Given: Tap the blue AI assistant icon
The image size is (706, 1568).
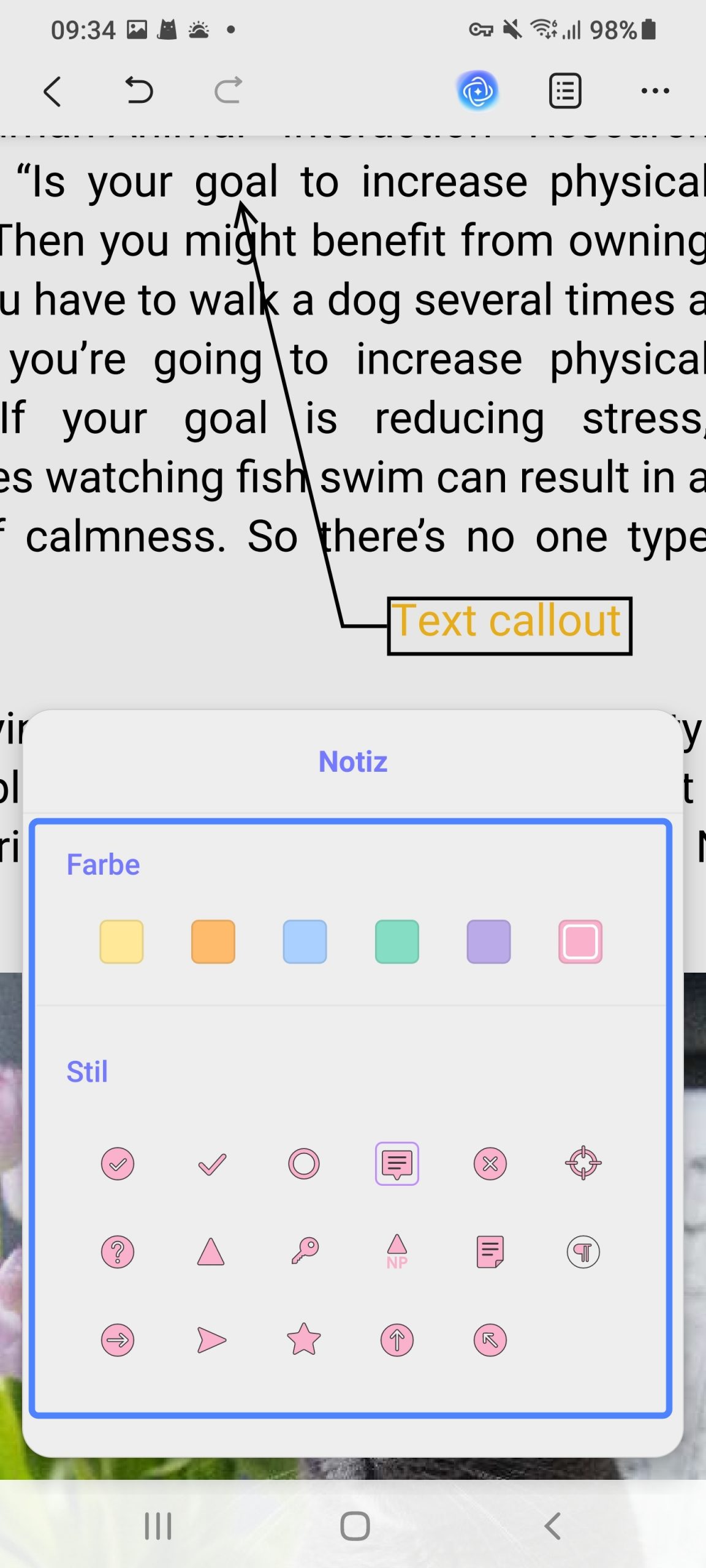Looking at the screenshot, I should click(477, 91).
